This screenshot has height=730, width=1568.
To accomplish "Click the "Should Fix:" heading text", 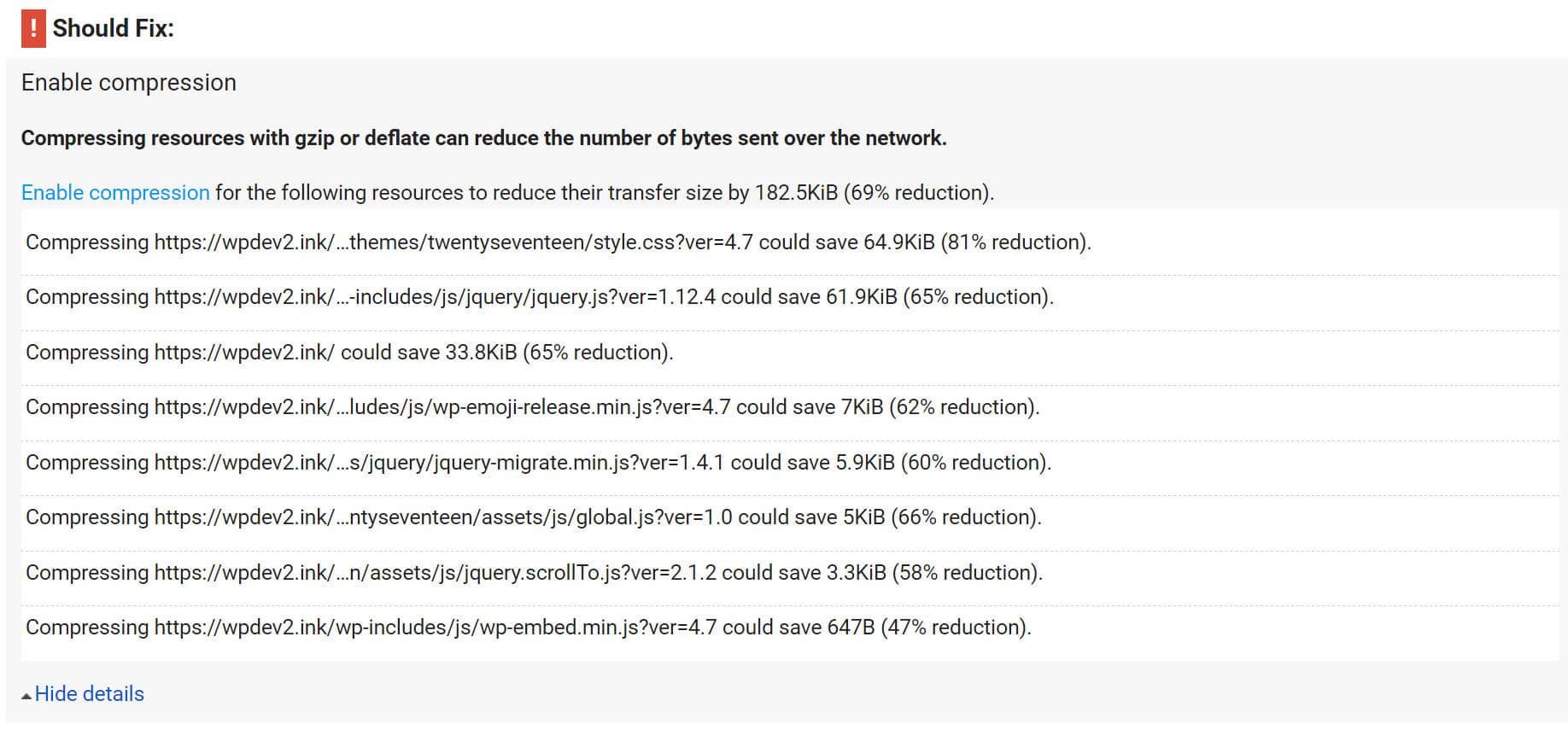I will pos(113,28).
